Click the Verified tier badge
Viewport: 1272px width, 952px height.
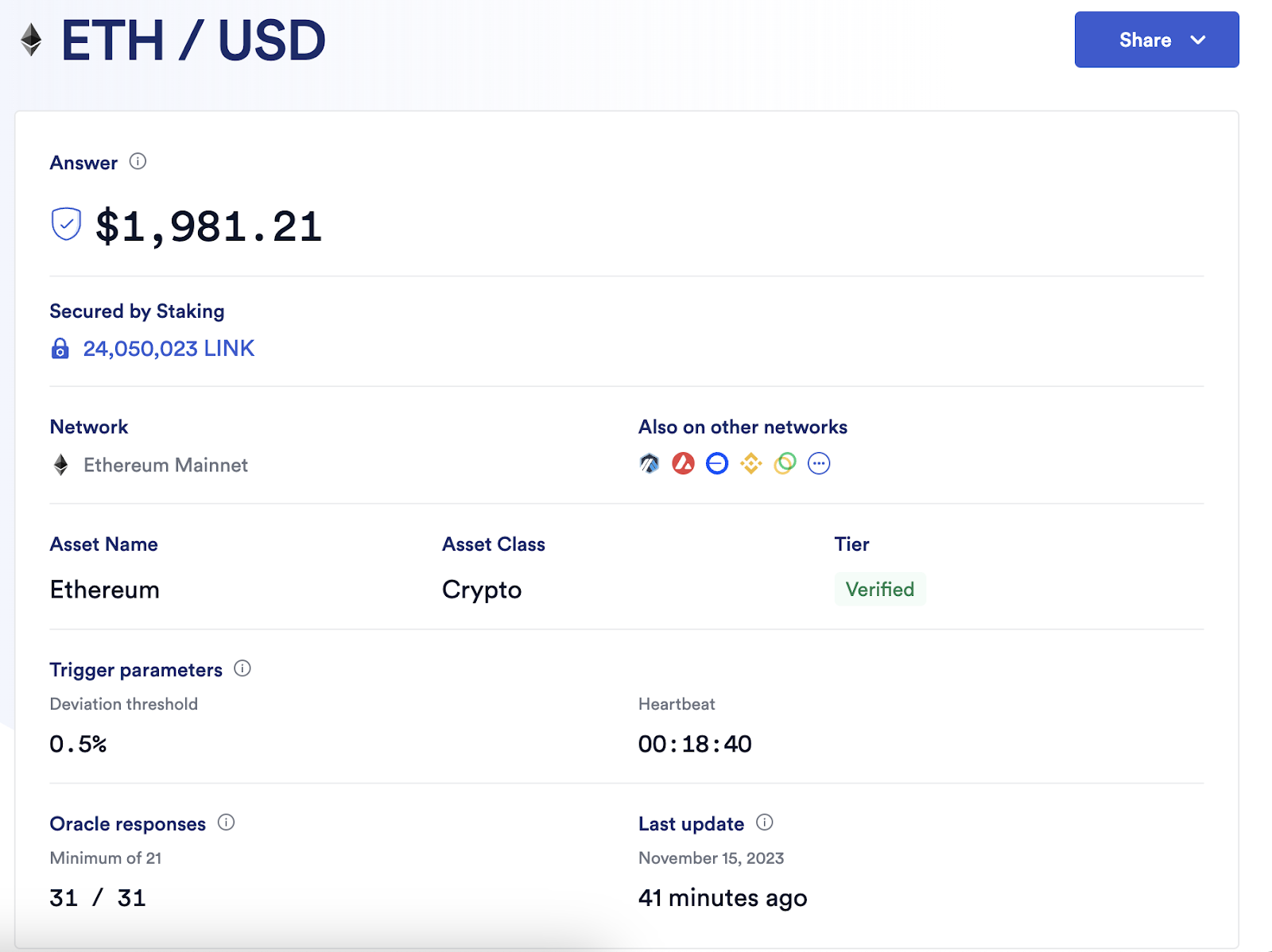coord(880,589)
